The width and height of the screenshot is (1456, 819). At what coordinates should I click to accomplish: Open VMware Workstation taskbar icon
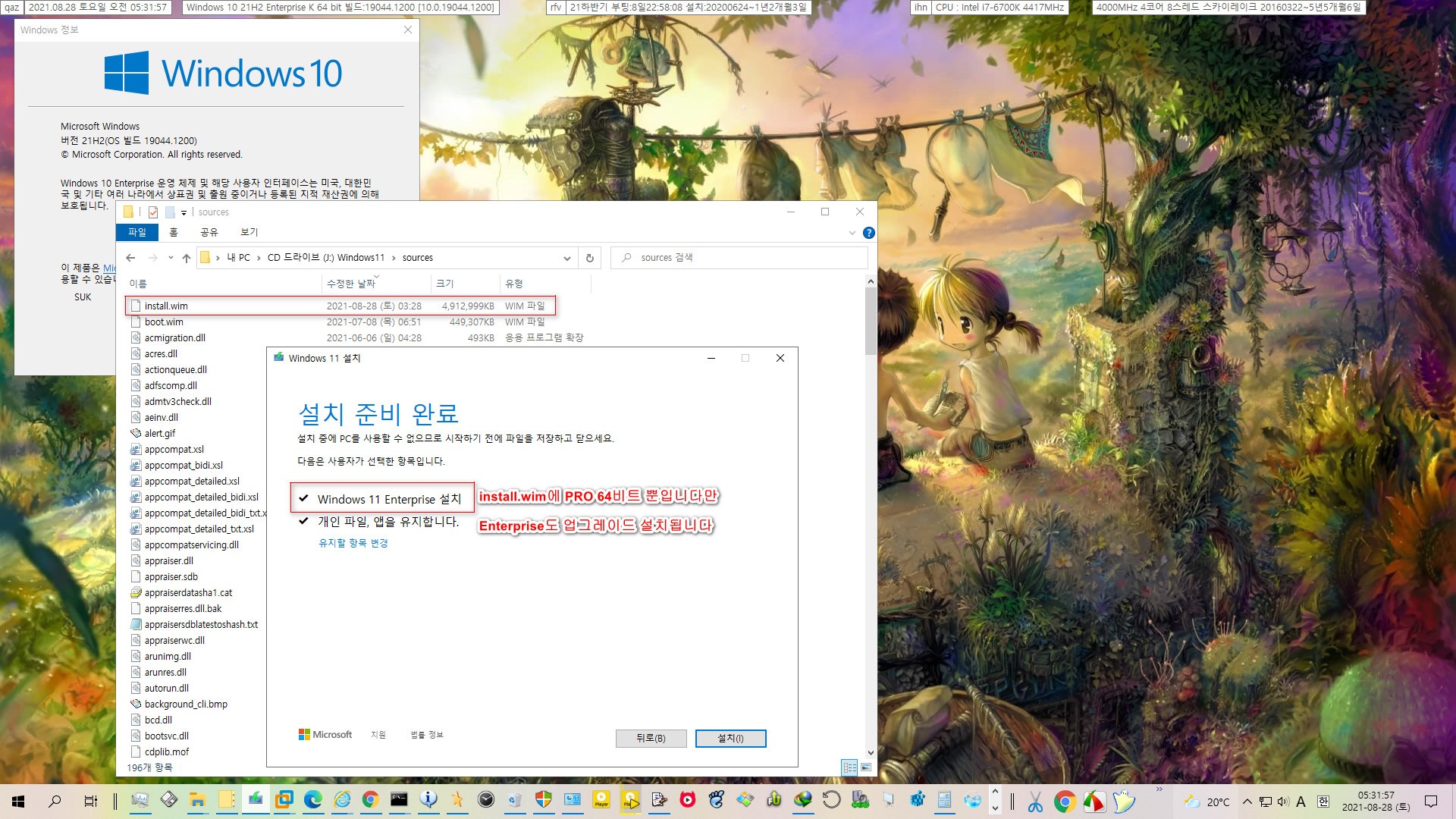pos(284,800)
